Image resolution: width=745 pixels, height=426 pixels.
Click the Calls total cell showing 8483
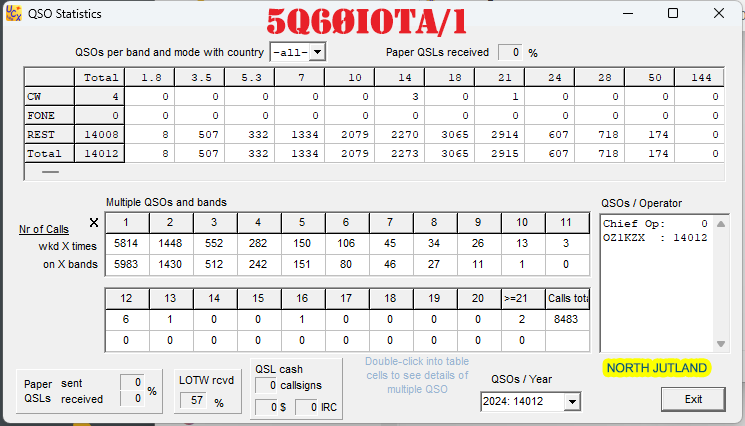click(568, 319)
